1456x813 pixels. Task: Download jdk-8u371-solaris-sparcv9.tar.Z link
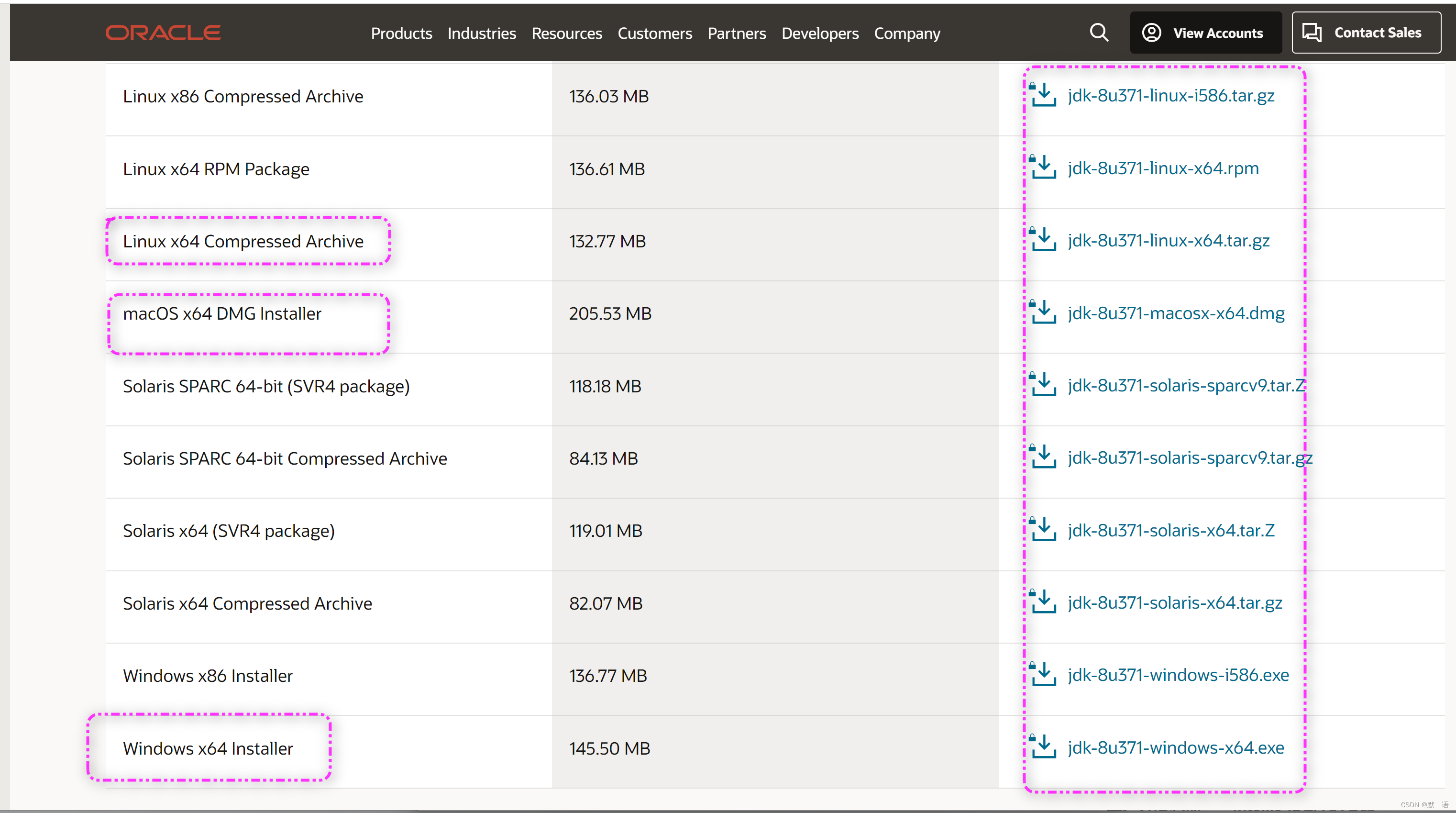1186,385
